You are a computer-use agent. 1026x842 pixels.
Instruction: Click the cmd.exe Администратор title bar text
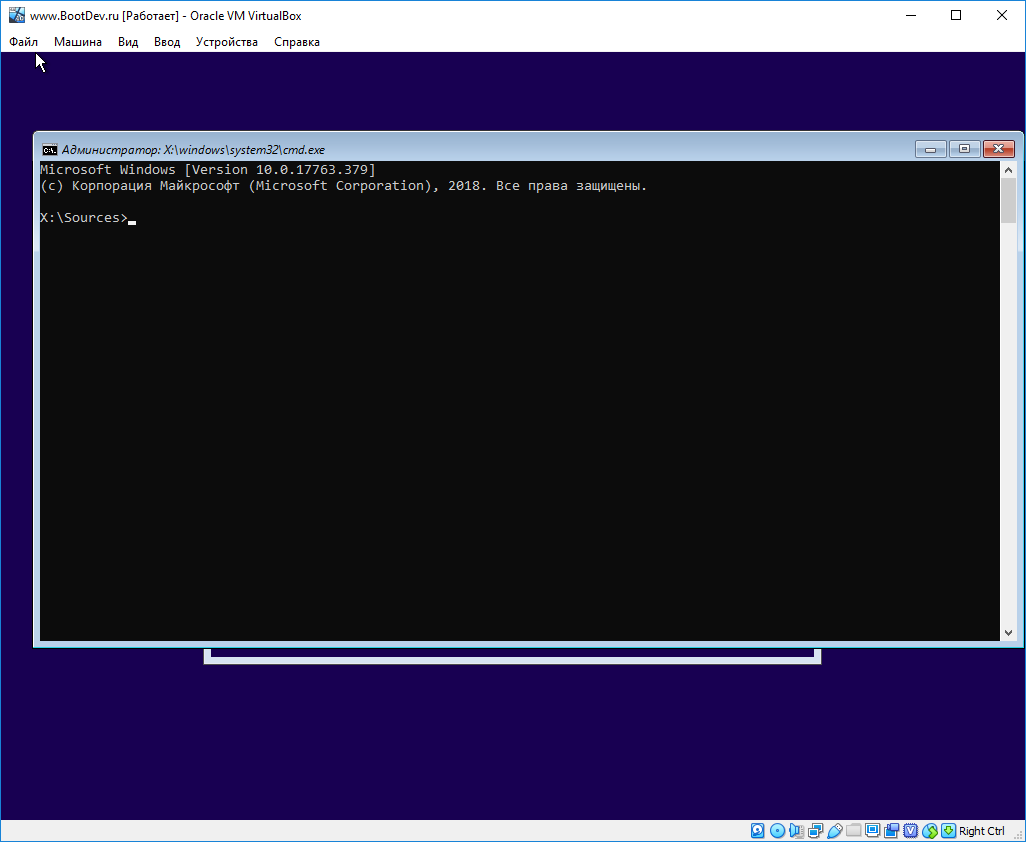tap(193, 150)
